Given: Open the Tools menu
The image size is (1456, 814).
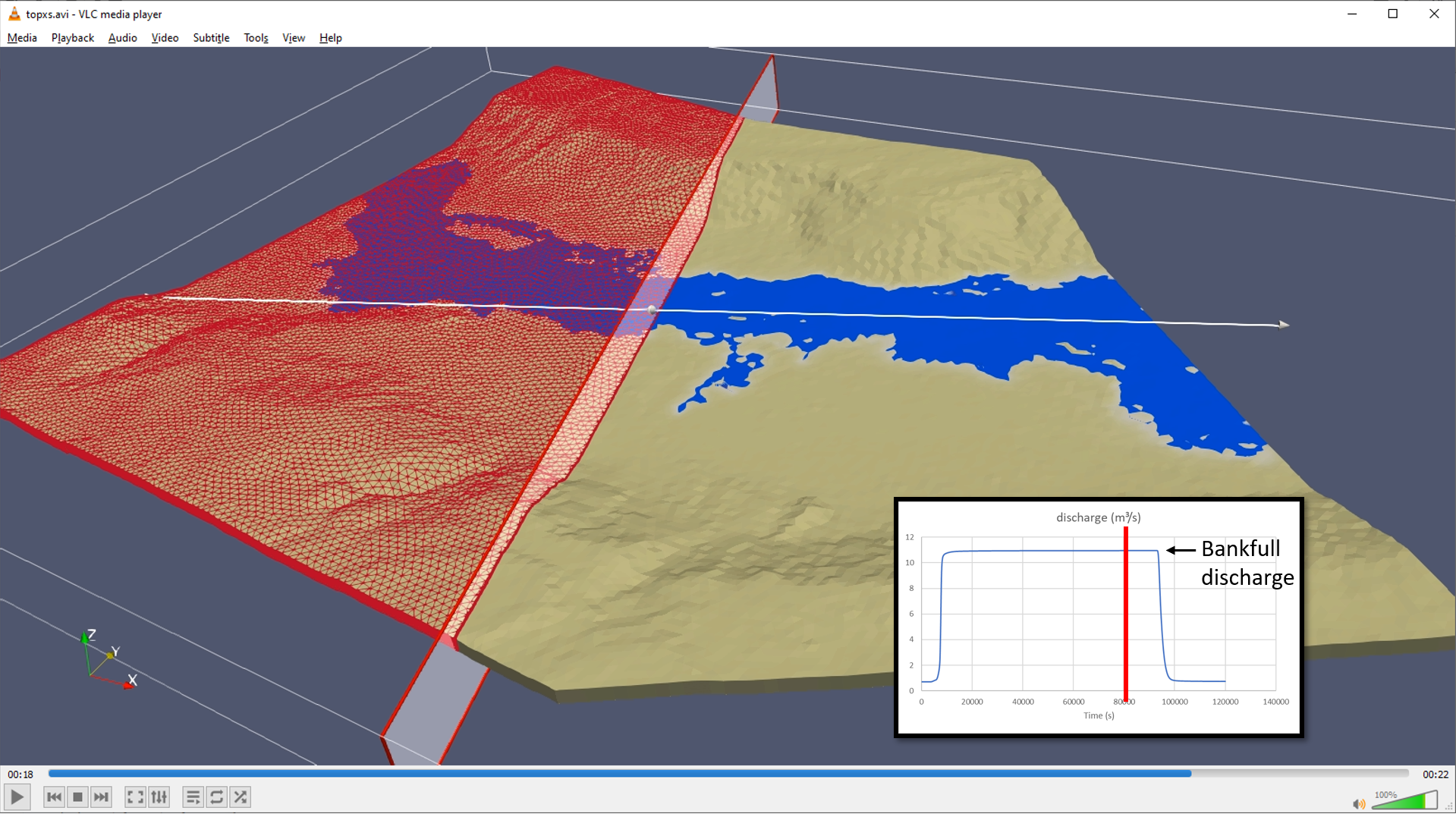Looking at the screenshot, I should coord(256,38).
